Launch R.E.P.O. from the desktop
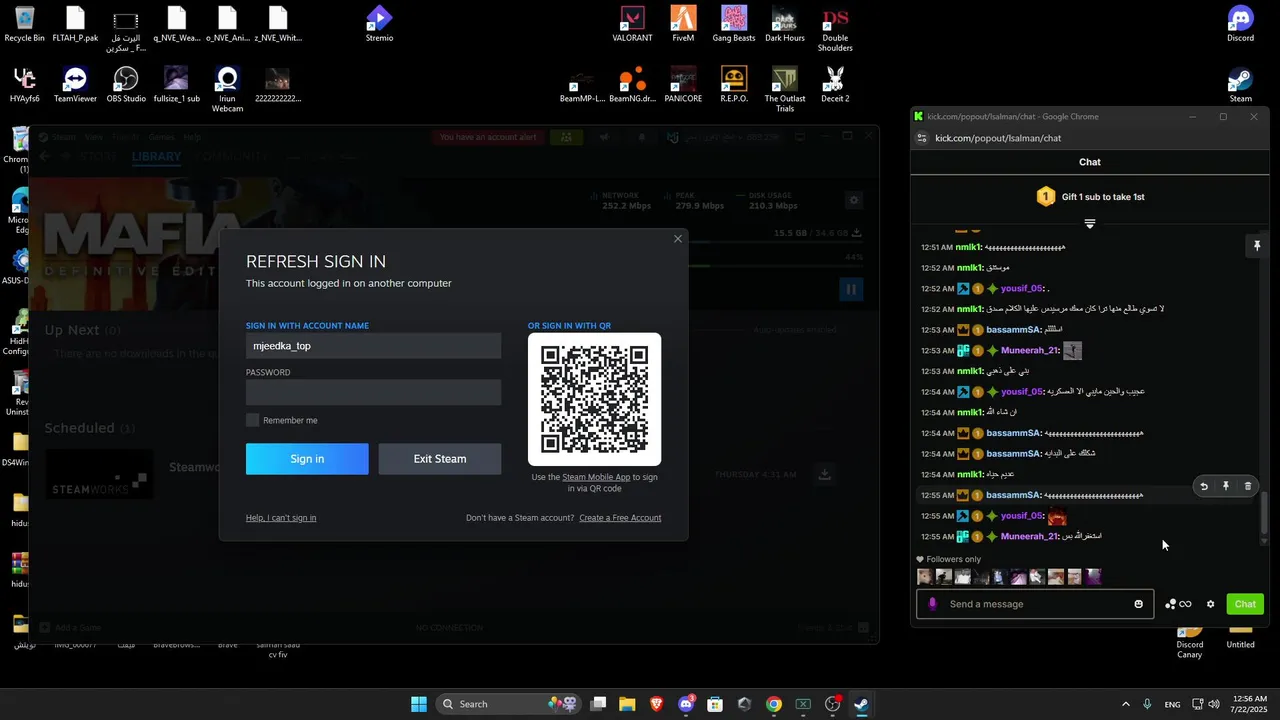Viewport: 1280px width, 720px height. pyautogui.click(x=734, y=85)
